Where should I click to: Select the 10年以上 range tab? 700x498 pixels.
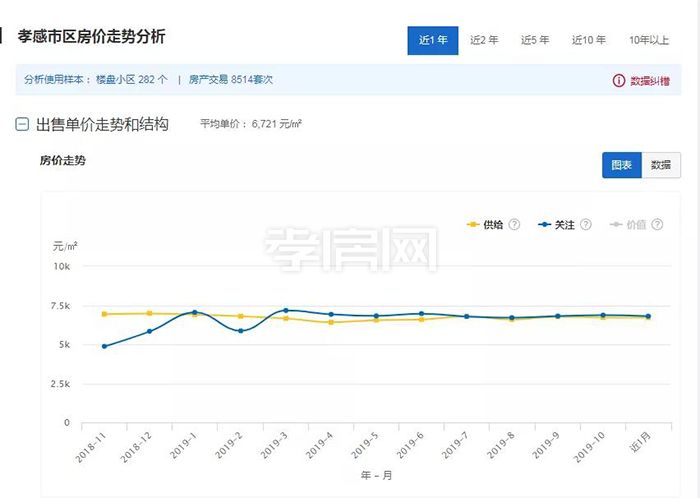(x=648, y=40)
